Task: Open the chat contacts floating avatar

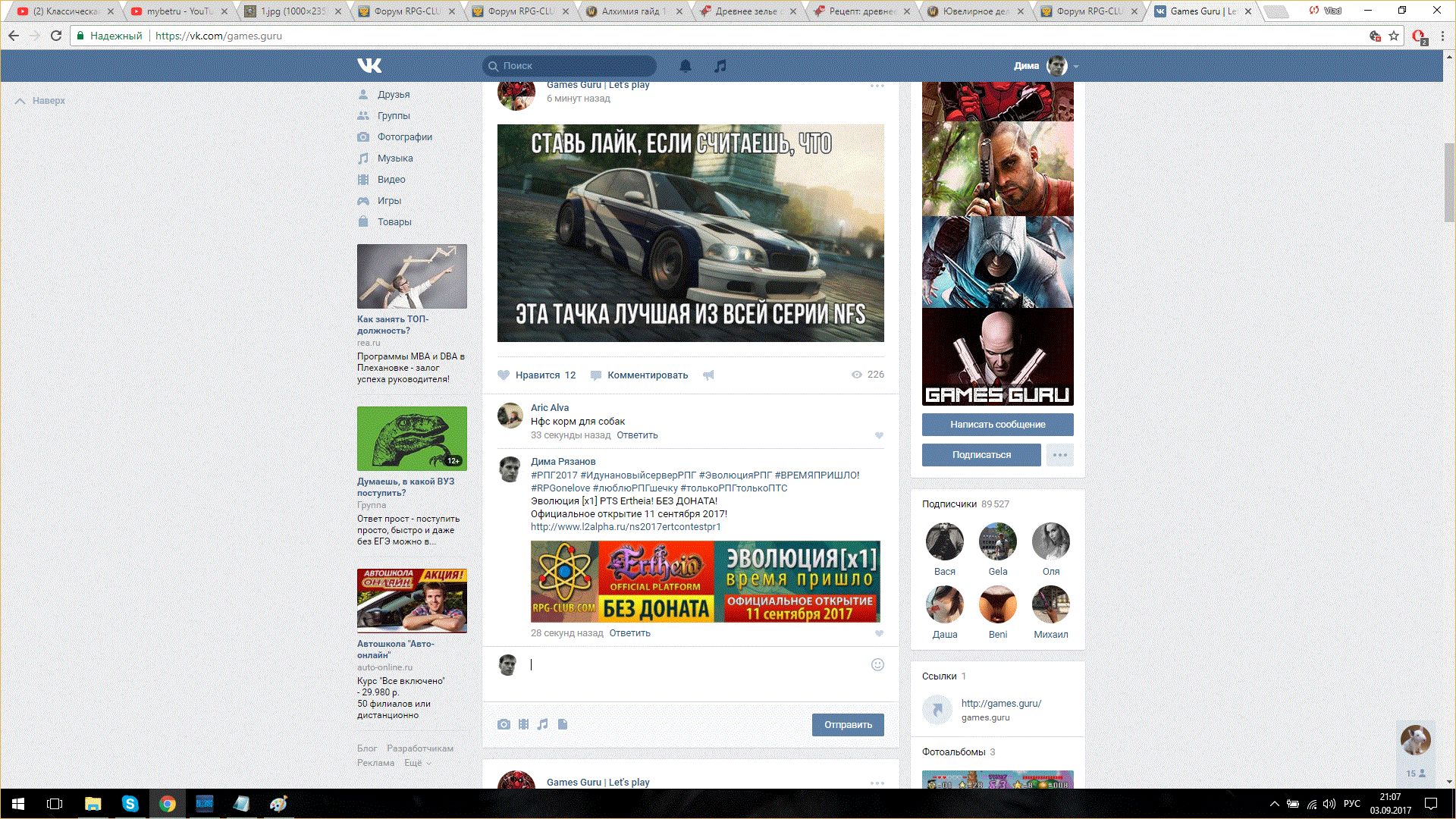Action: [1415, 740]
